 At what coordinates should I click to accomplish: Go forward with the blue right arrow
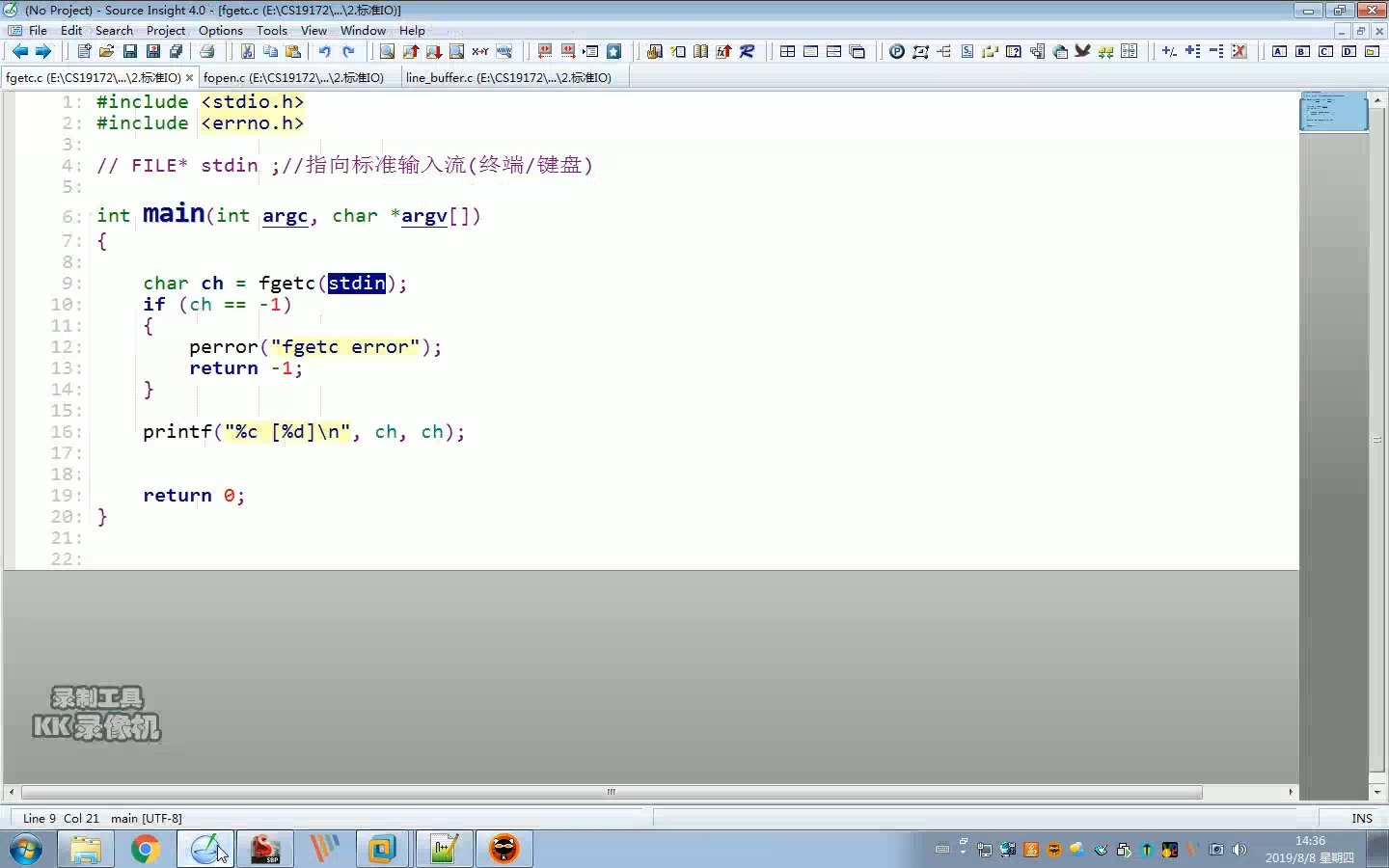click(x=43, y=52)
